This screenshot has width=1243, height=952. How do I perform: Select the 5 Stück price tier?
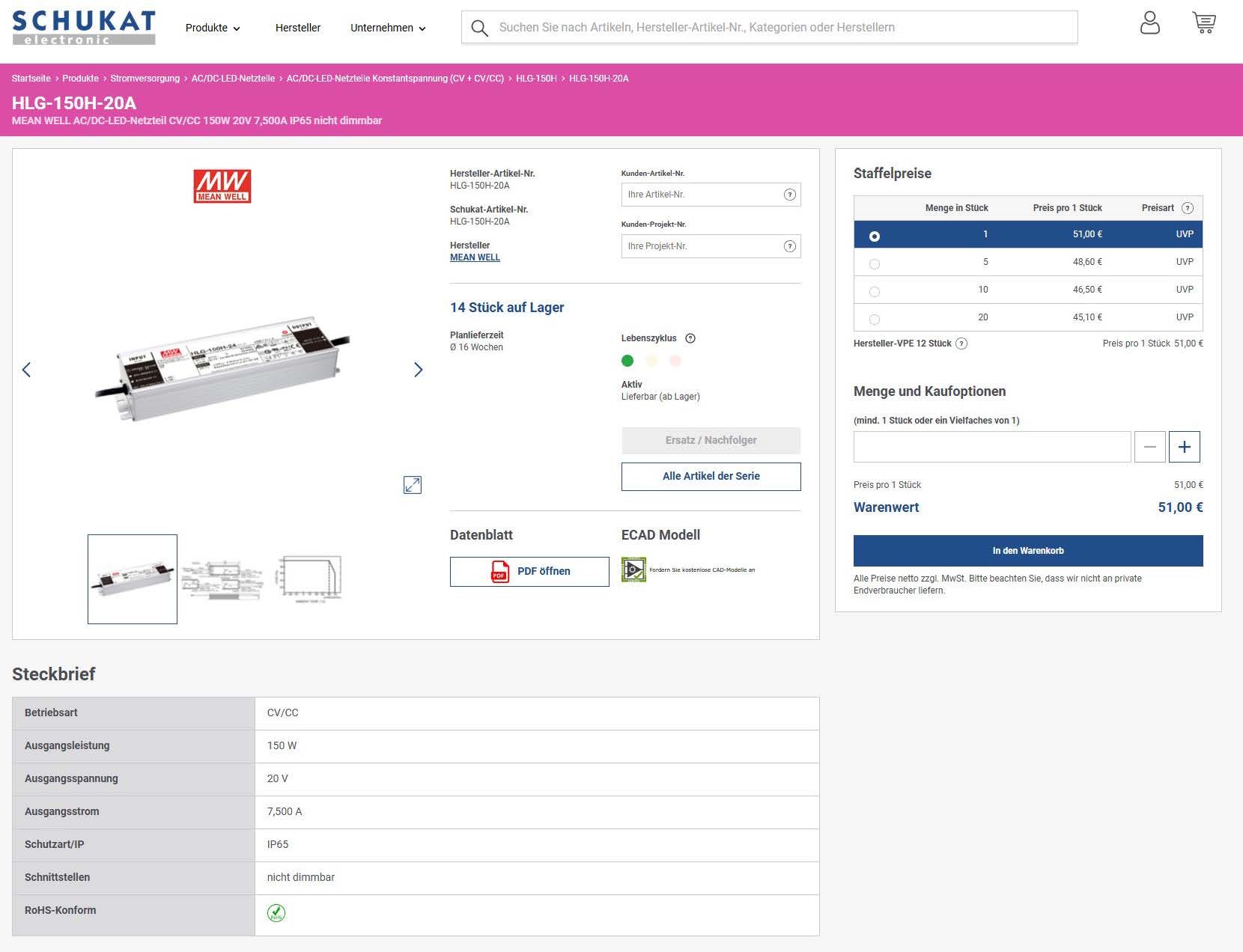[x=875, y=264]
